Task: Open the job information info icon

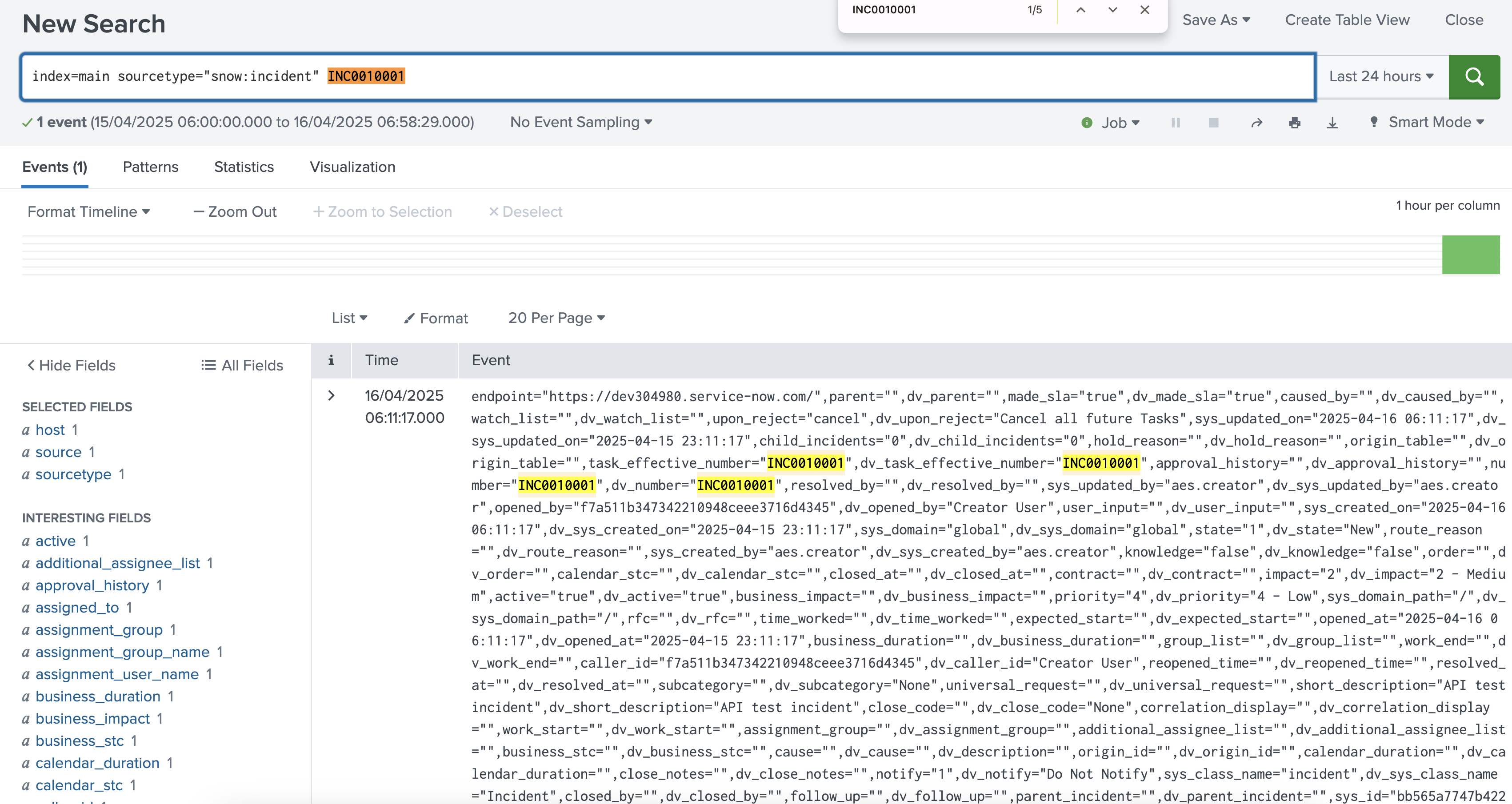Action: pyautogui.click(x=1087, y=123)
